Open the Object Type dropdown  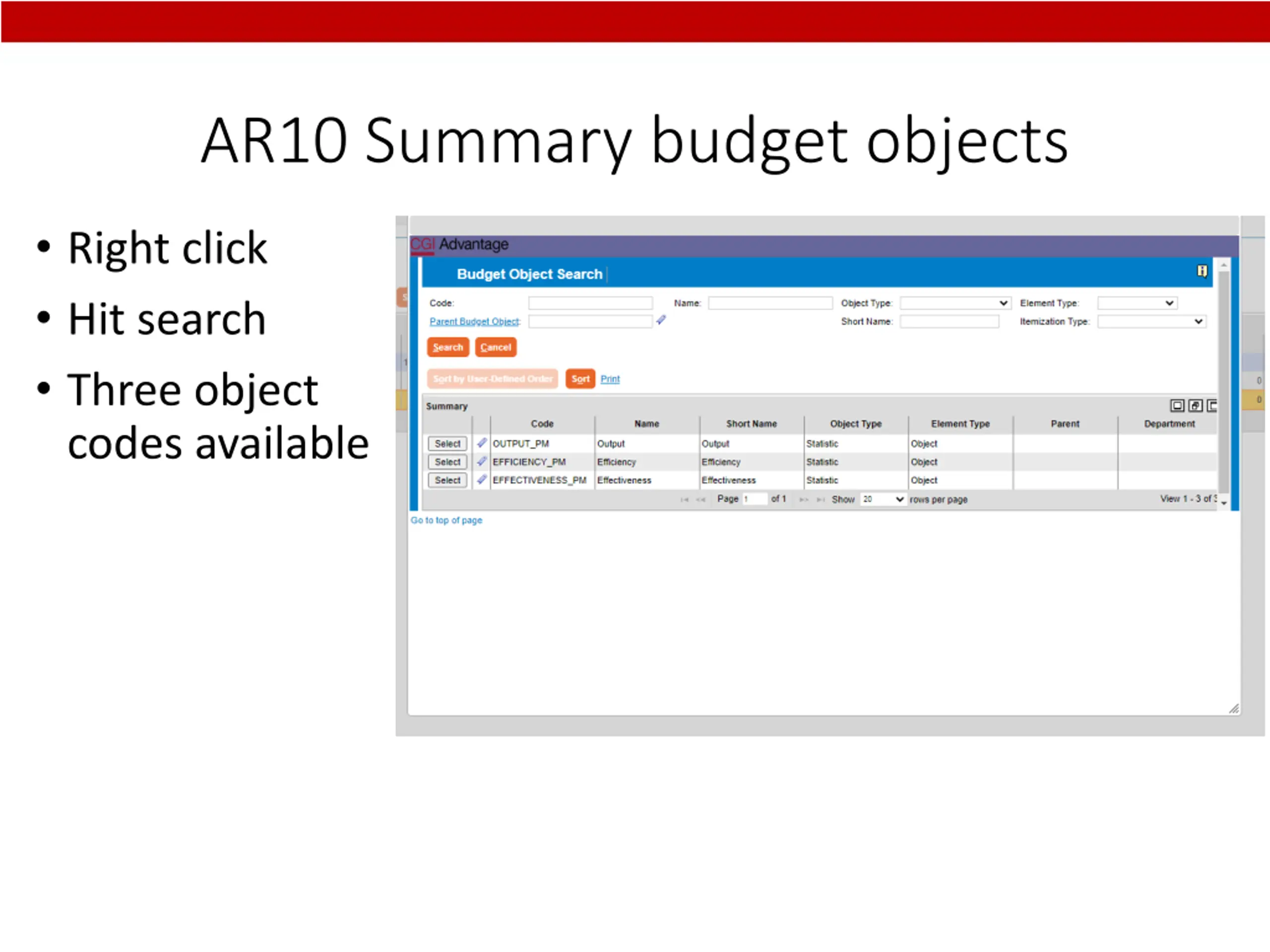[955, 303]
